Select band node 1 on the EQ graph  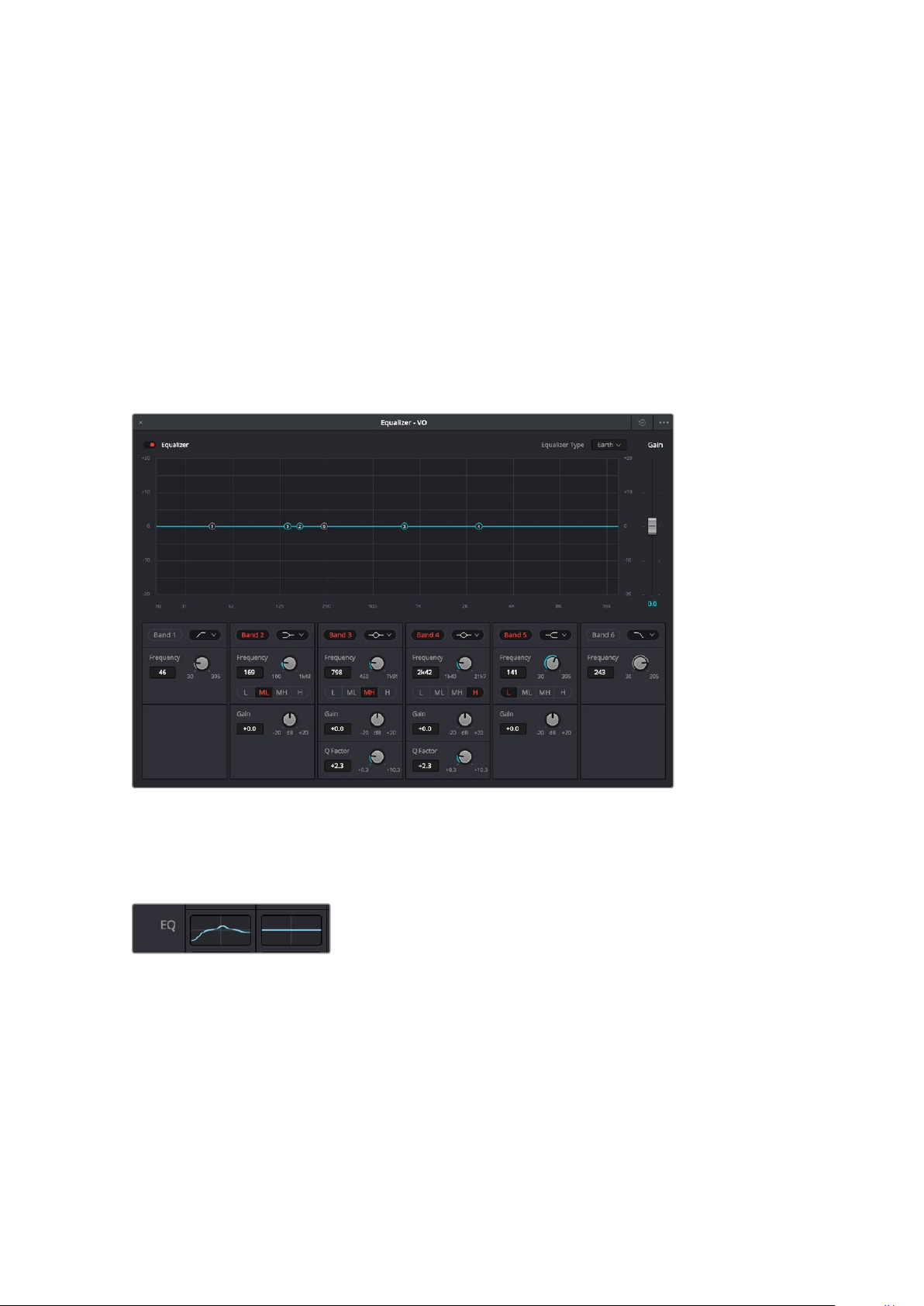coord(212,526)
